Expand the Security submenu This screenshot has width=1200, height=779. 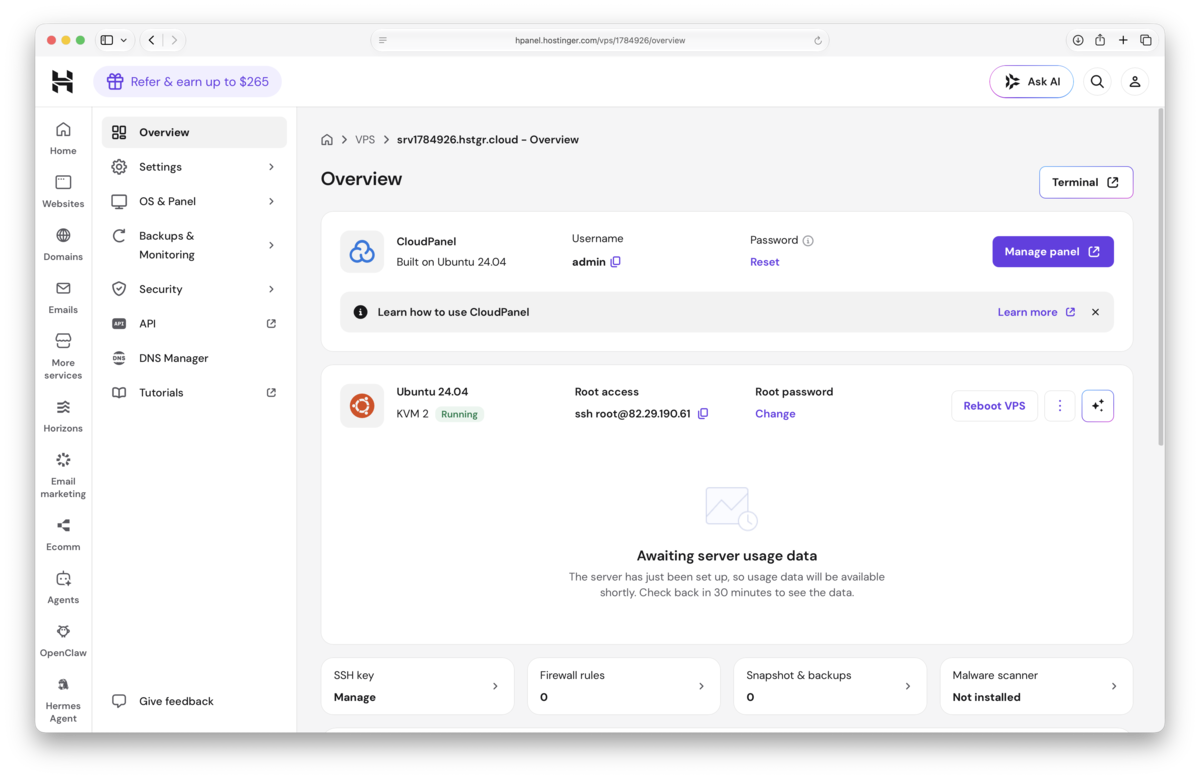point(271,289)
